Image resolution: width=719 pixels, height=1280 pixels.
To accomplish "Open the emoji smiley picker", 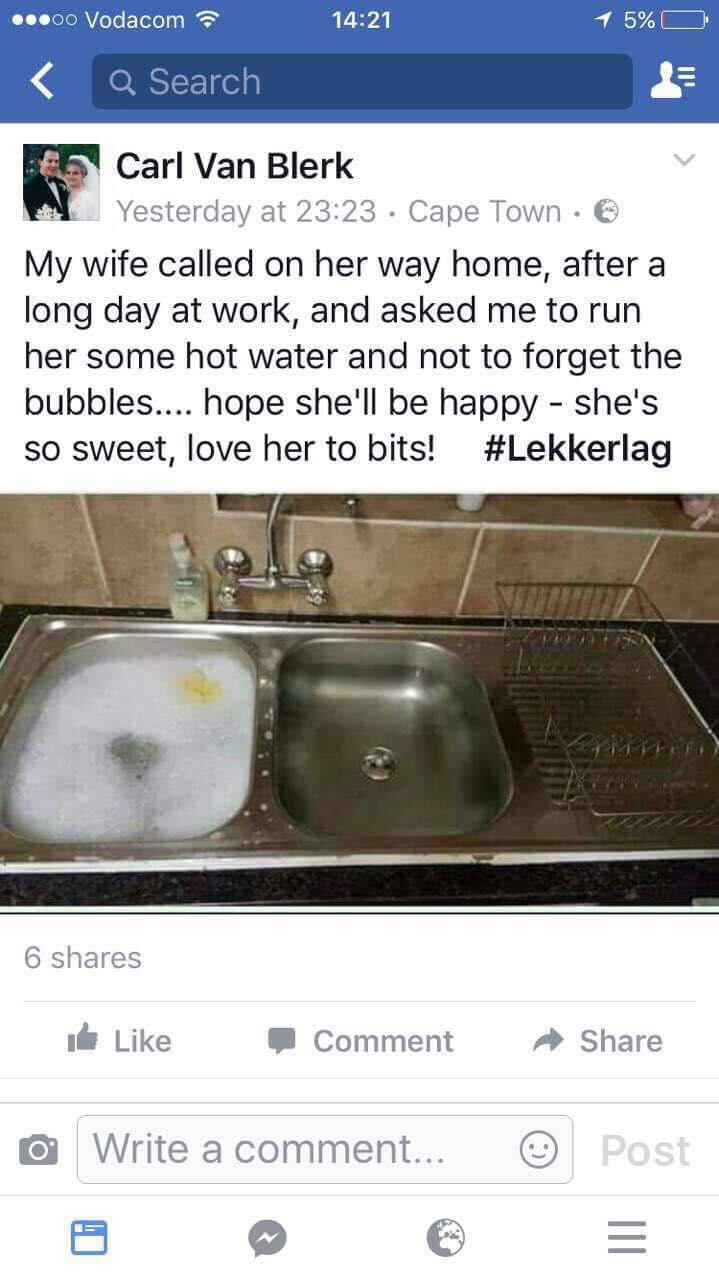I will (537, 1150).
